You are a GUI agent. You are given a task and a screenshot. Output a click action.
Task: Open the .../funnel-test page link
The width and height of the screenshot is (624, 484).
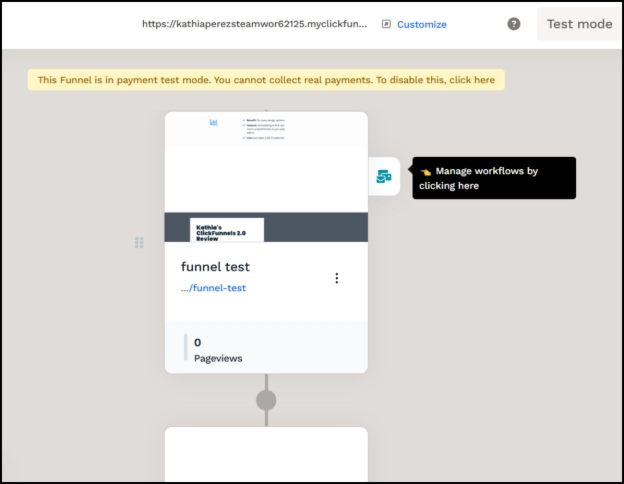[213, 288]
